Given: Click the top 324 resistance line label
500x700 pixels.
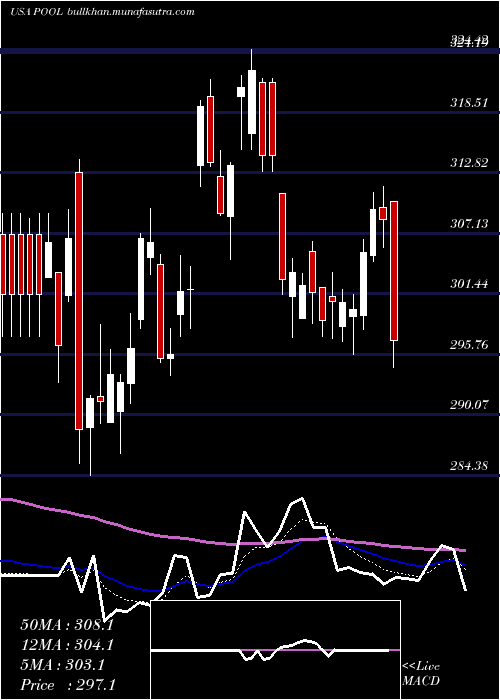Looking at the screenshot, I should point(469,42).
